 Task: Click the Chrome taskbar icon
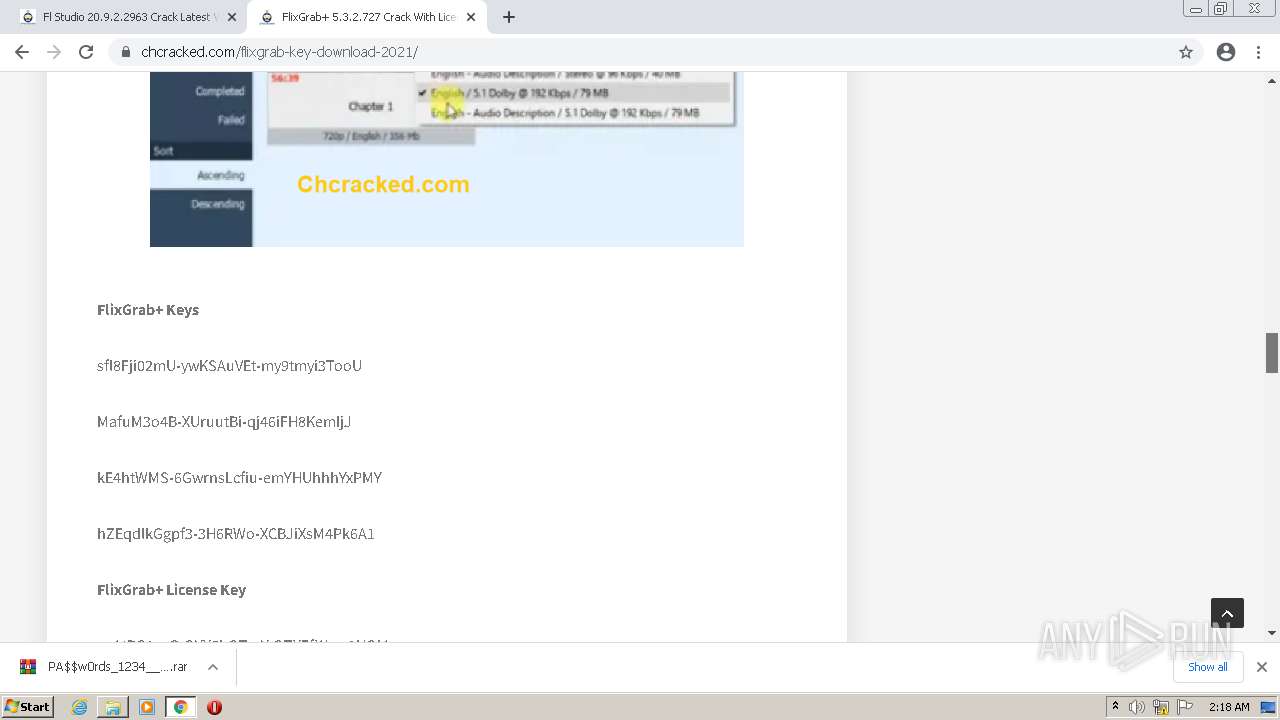180,707
